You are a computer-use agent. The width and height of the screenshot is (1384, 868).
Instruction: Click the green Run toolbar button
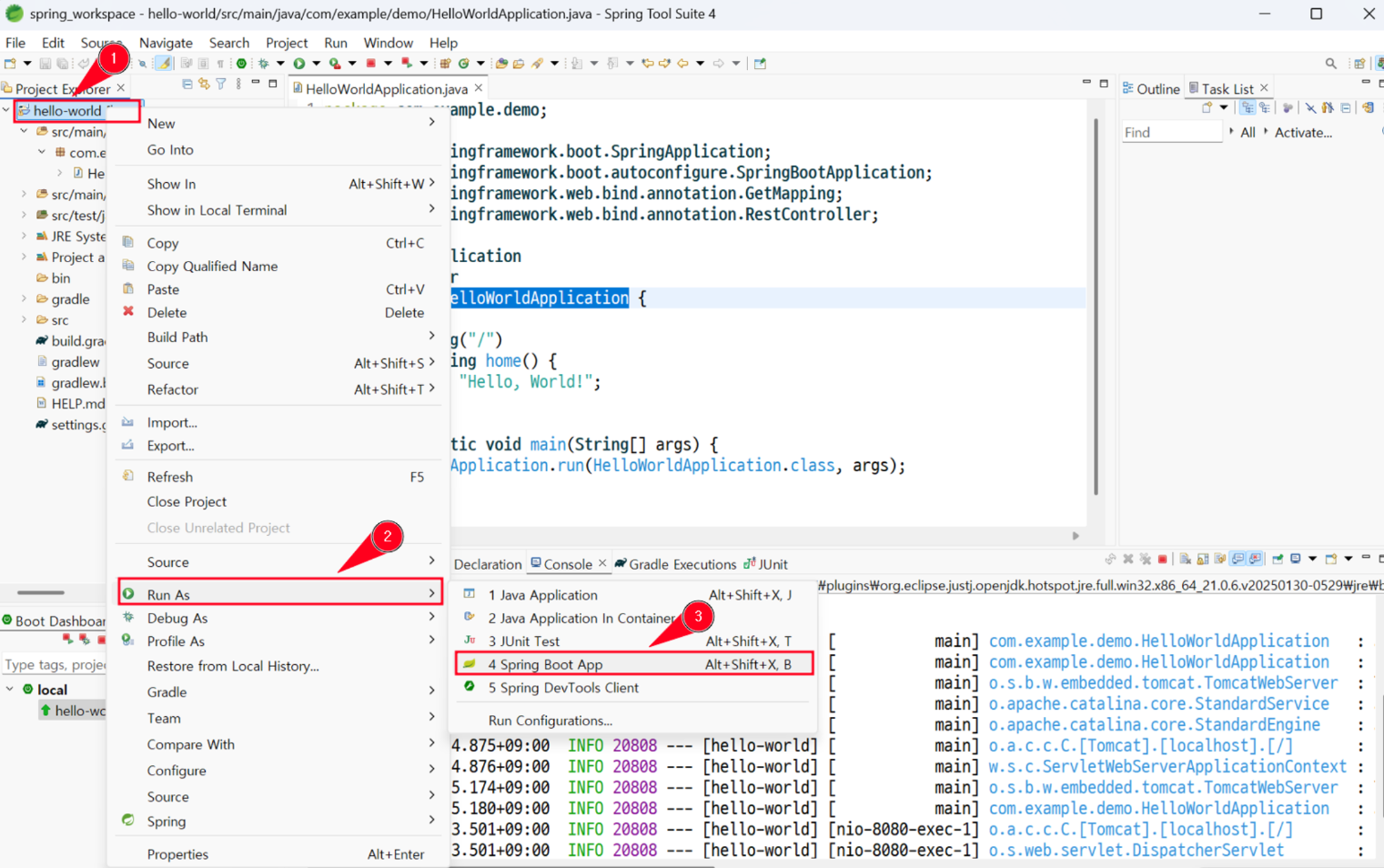pyautogui.click(x=298, y=63)
